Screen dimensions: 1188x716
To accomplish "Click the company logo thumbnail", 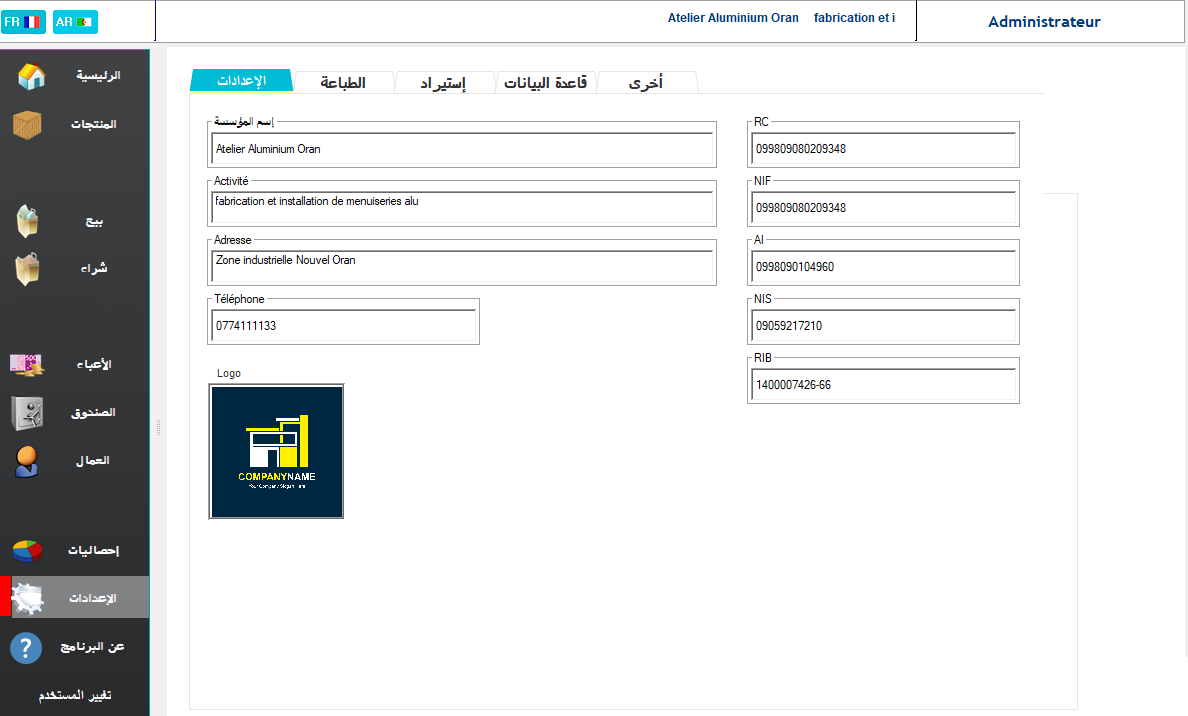I will click(x=276, y=451).
